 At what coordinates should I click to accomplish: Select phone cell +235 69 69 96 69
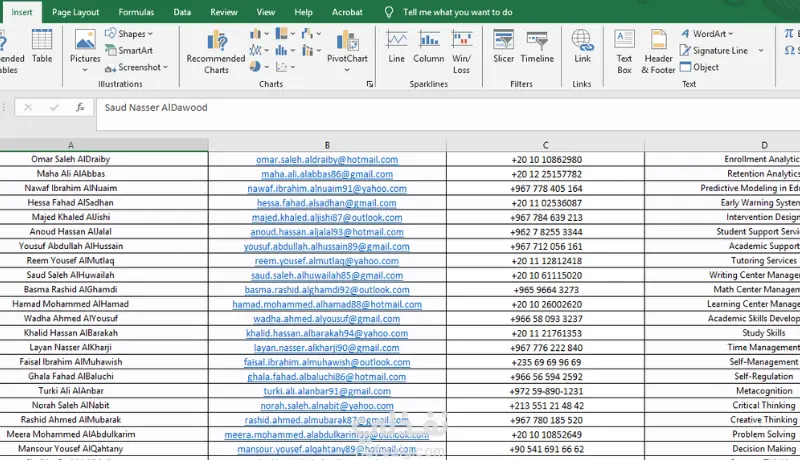(545, 362)
